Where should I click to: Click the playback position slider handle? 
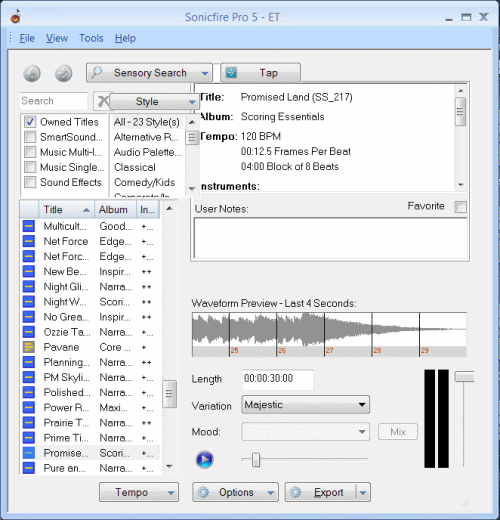[x=256, y=460]
